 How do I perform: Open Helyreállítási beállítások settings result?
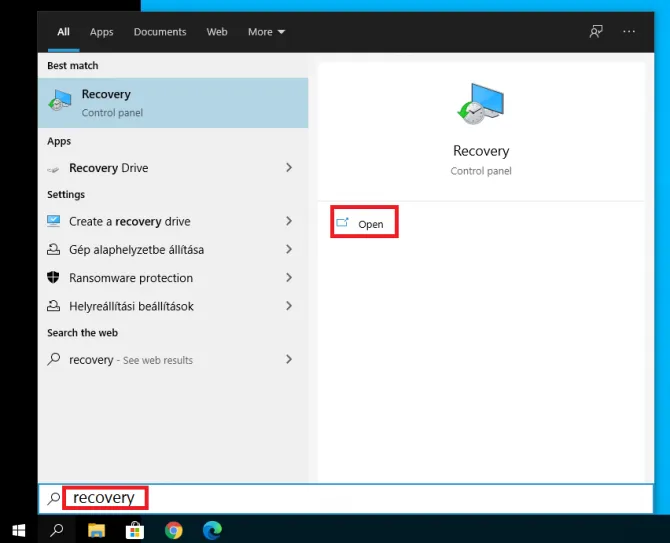[x=131, y=306]
